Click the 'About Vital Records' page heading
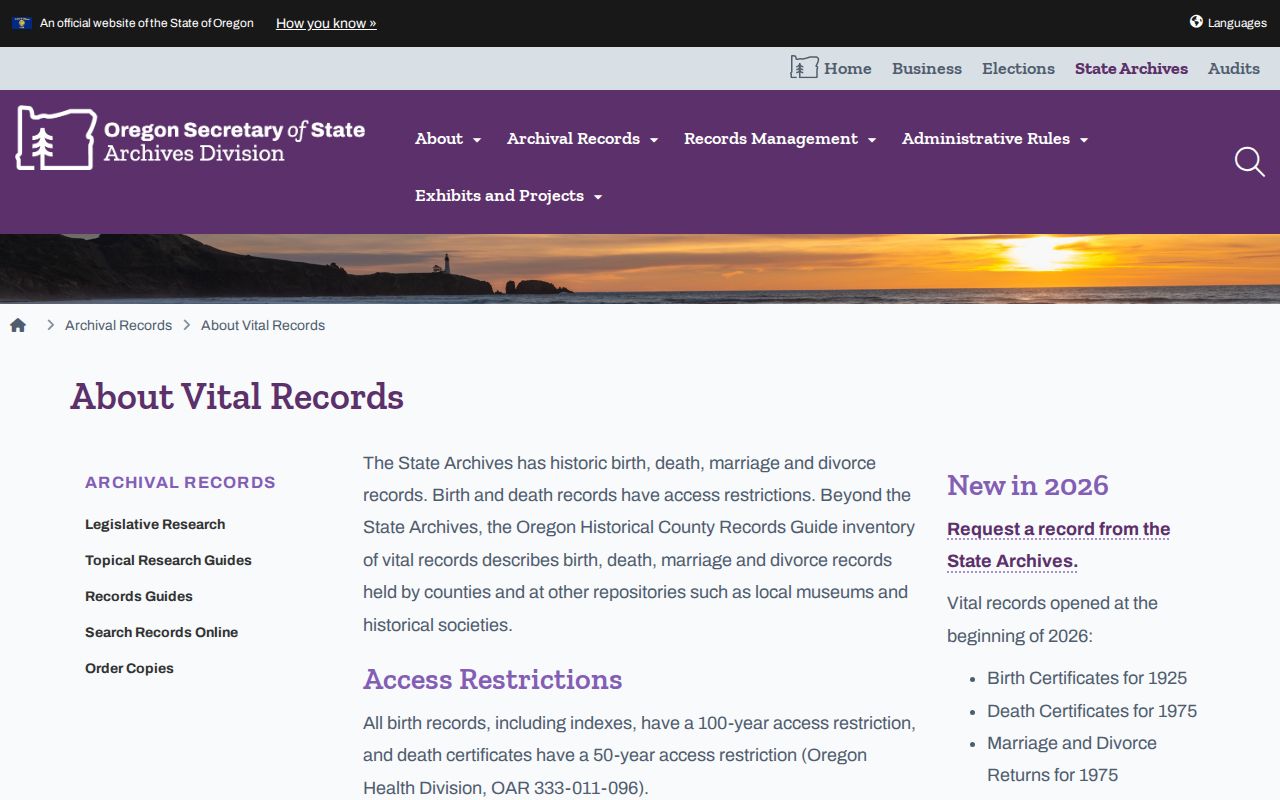The image size is (1280, 800). (x=237, y=397)
